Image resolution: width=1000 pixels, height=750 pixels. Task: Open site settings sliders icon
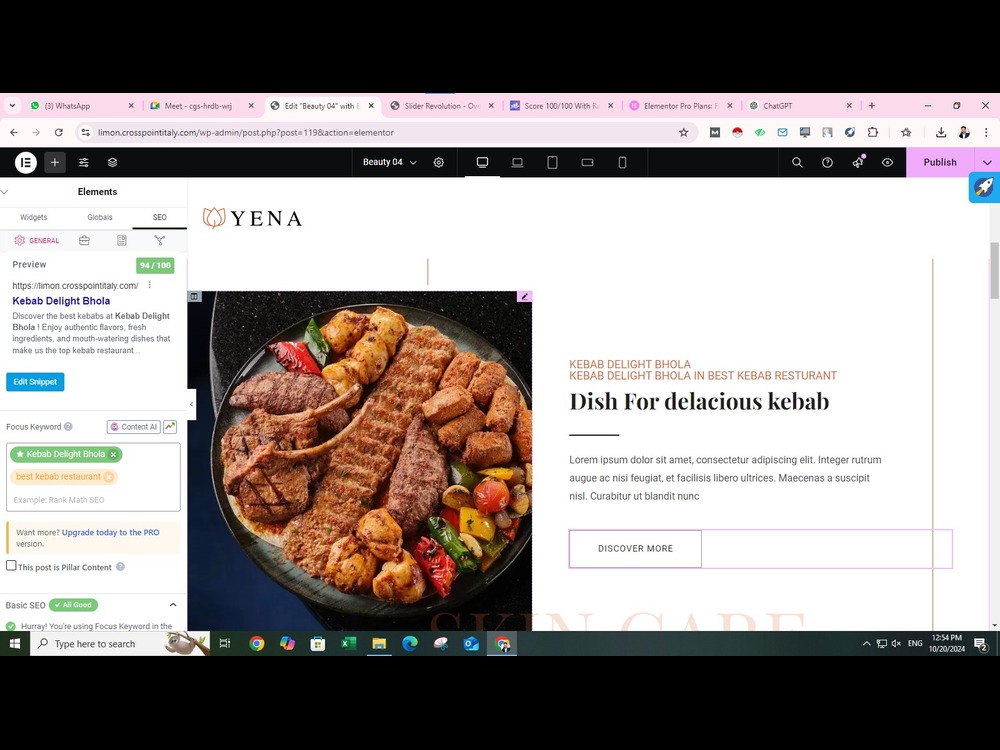click(84, 163)
